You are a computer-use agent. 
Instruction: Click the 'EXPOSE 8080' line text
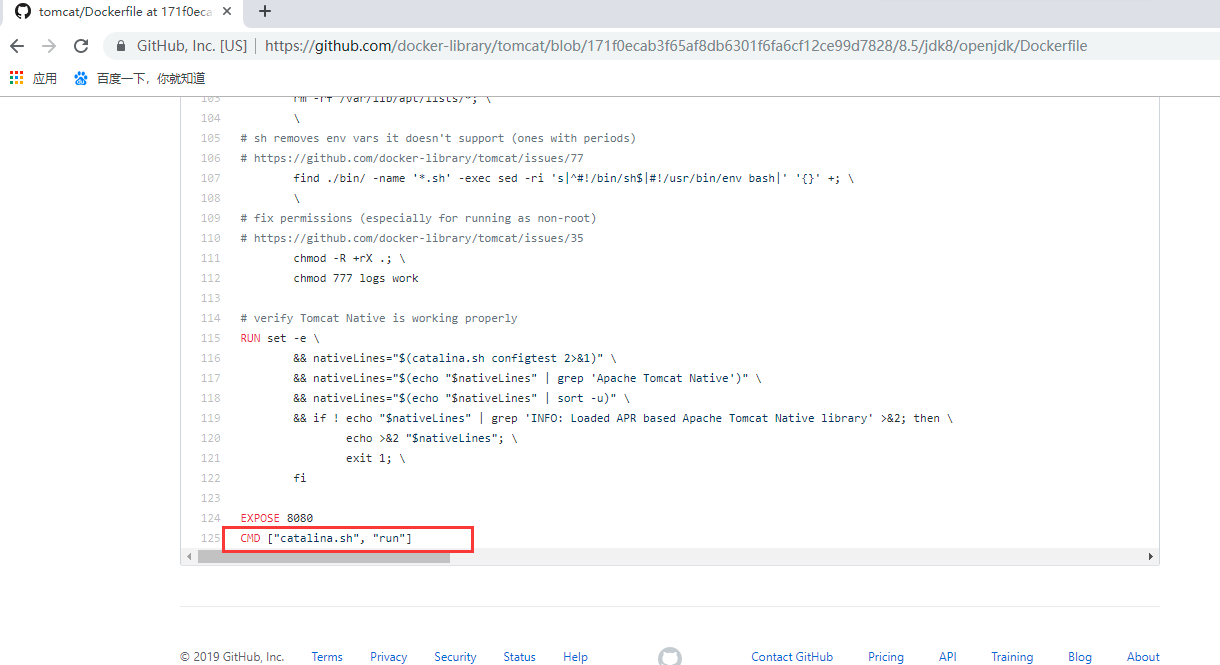click(277, 518)
